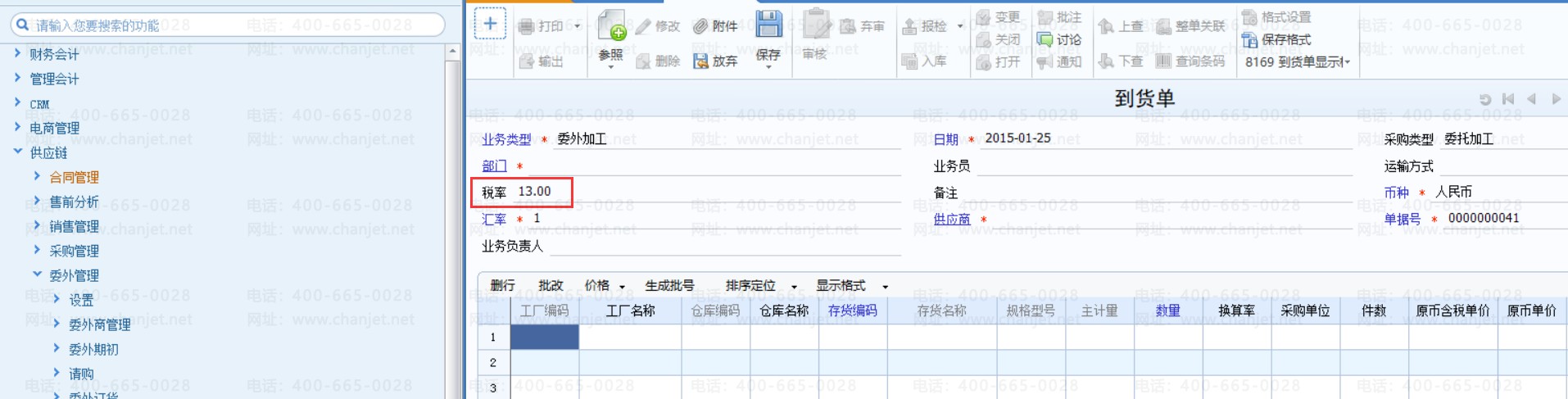Click the 参照 reference document icon
Image resolution: width=1568 pixels, height=399 pixels.
(x=611, y=26)
